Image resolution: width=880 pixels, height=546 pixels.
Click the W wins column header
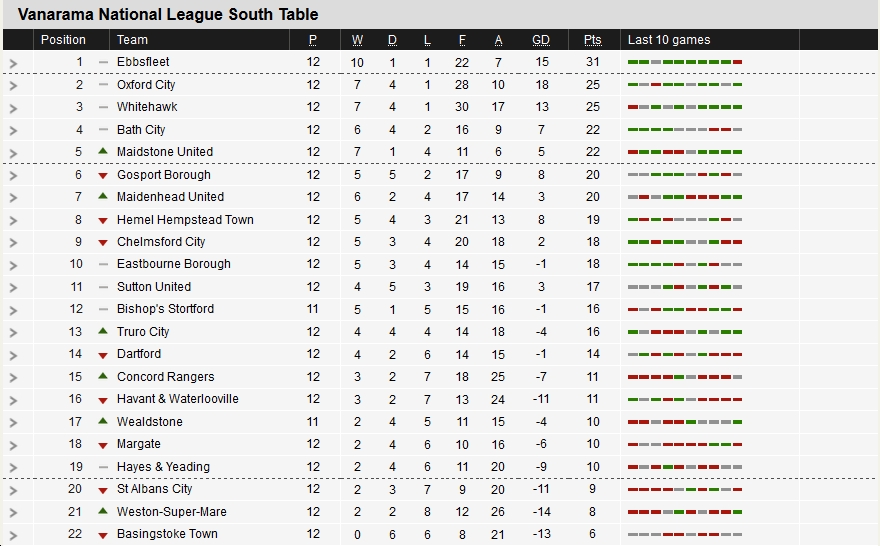[x=357, y=40]
